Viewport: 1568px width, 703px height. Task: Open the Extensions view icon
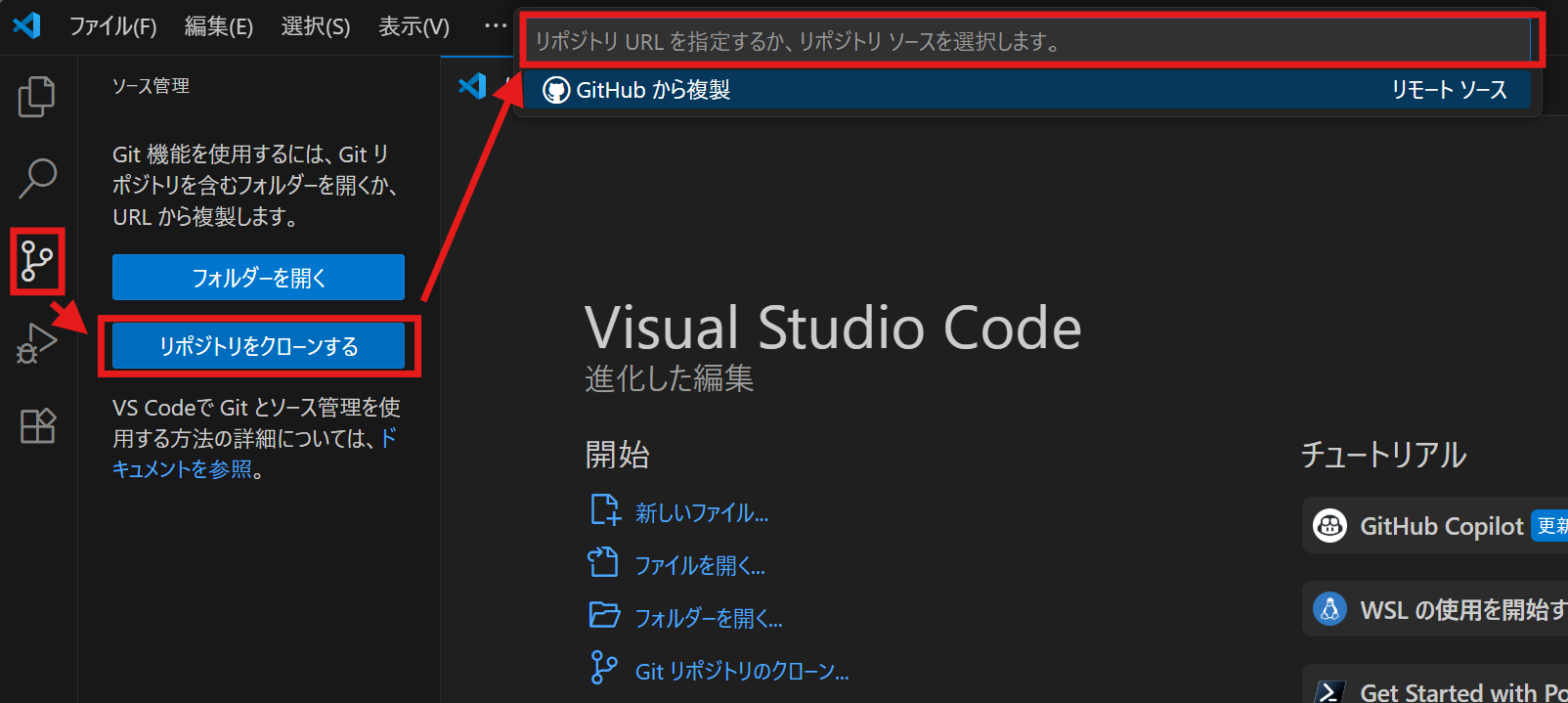[38, 425]
